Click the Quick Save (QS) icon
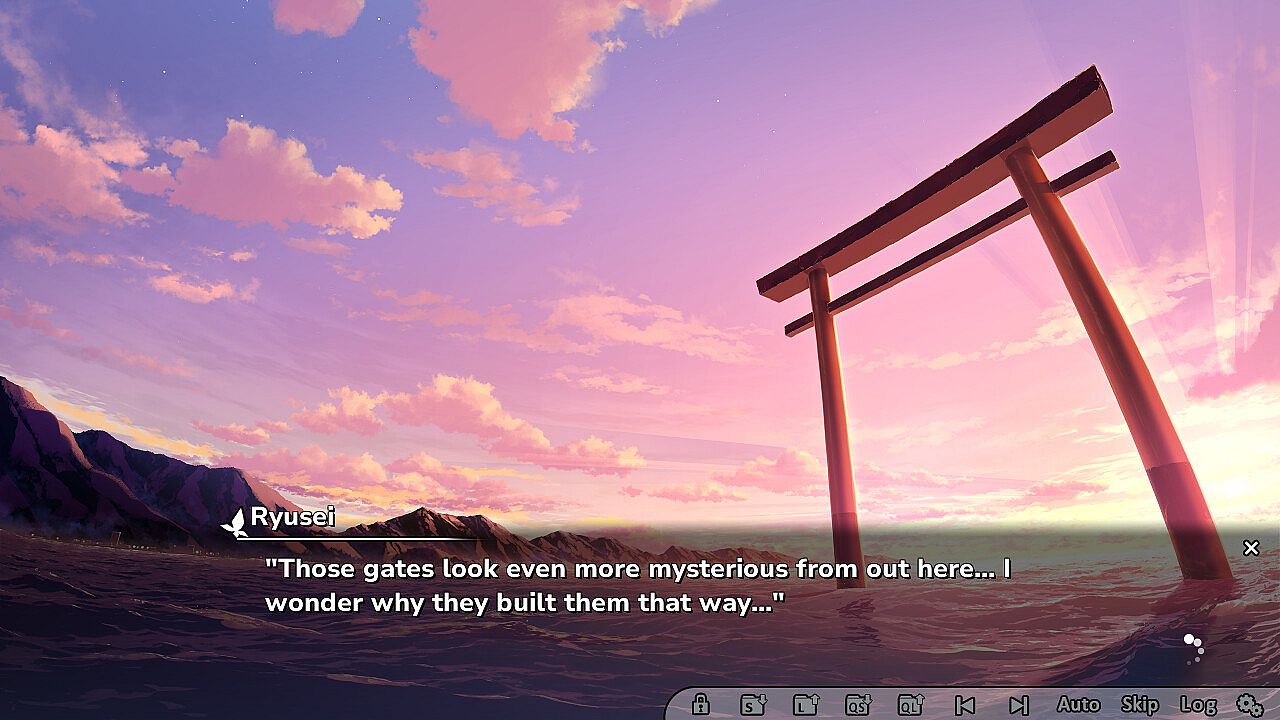 tap(858, 704)
